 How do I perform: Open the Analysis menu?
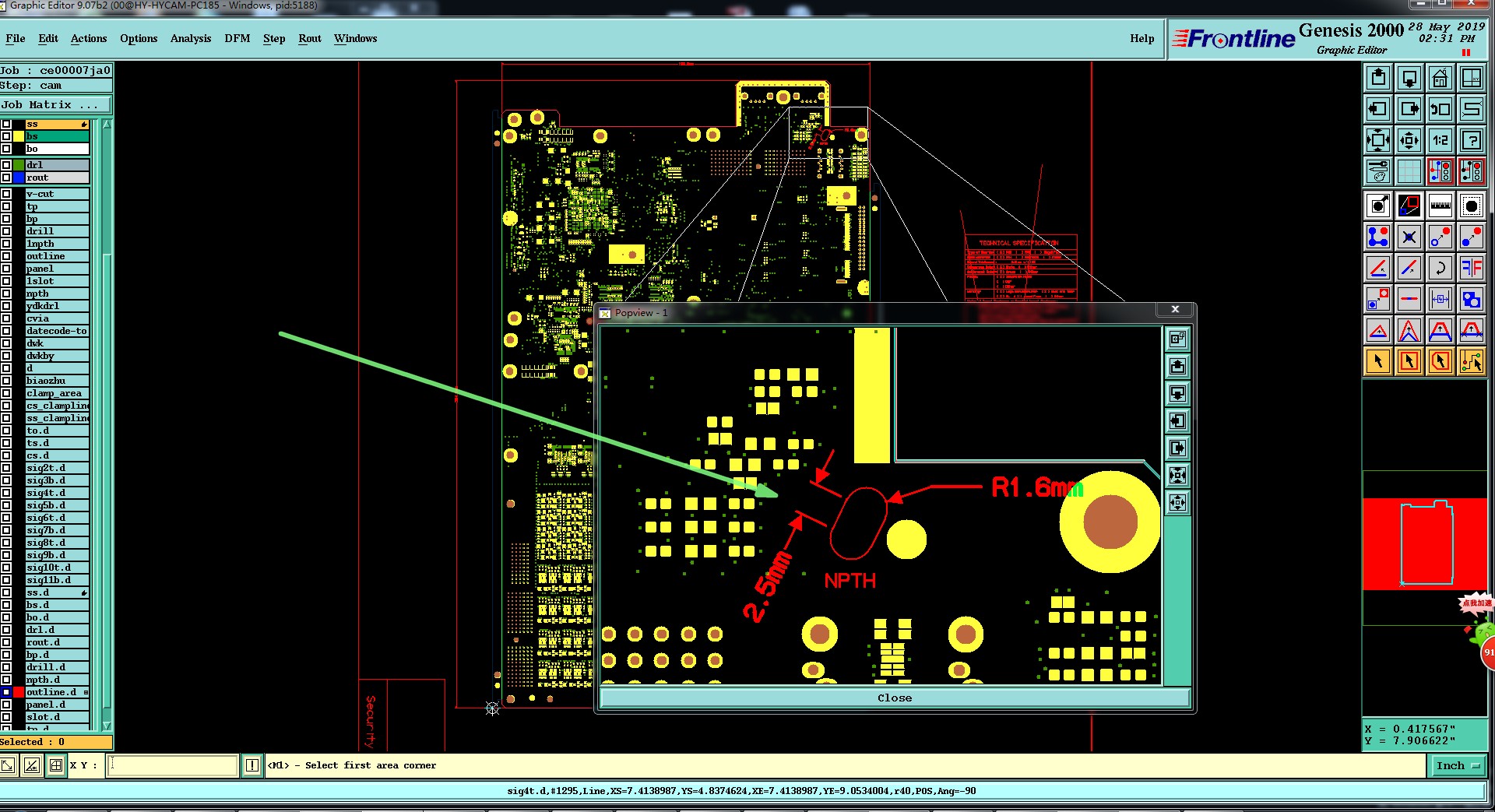(x=191, y=38)
